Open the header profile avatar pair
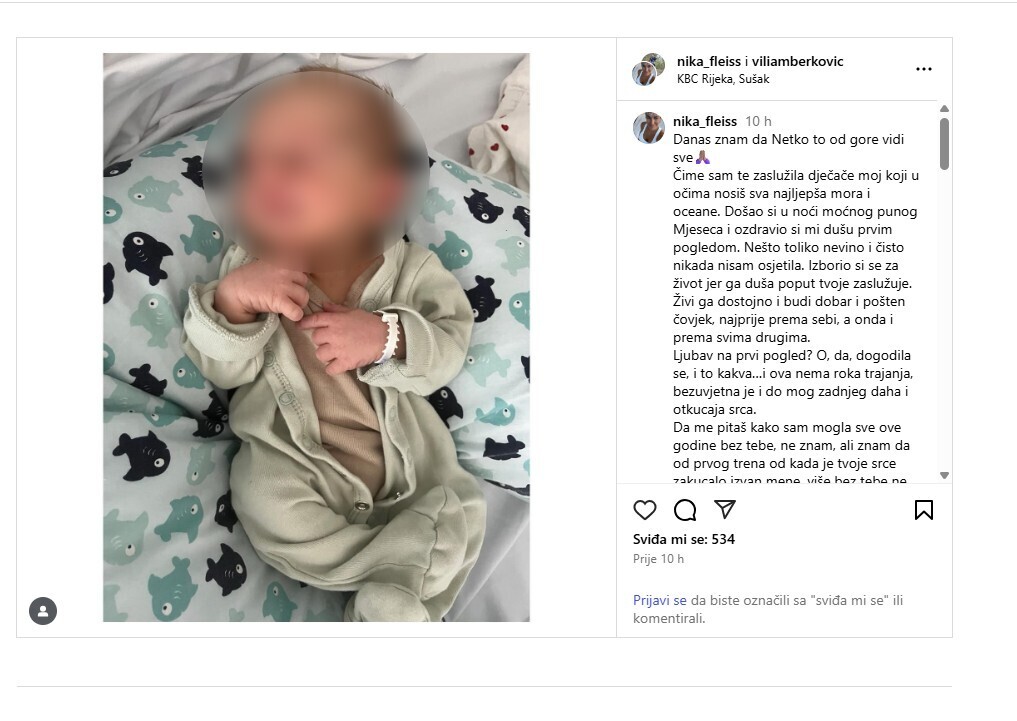 coord(649,69)
